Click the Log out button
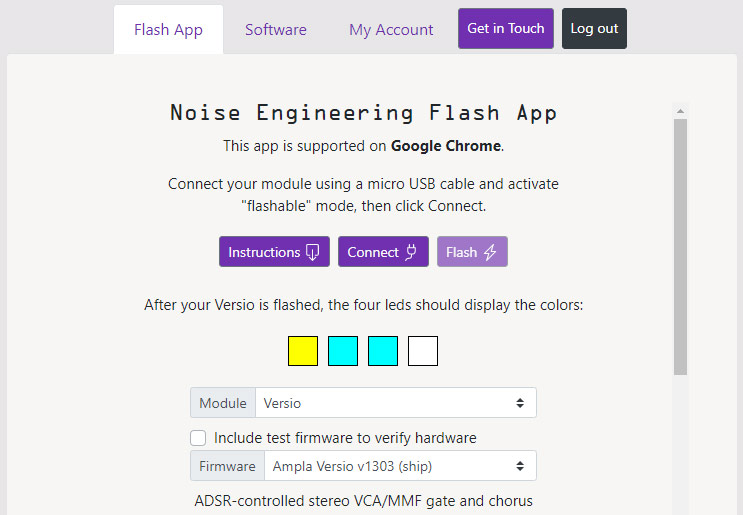 tap(594, 29)
